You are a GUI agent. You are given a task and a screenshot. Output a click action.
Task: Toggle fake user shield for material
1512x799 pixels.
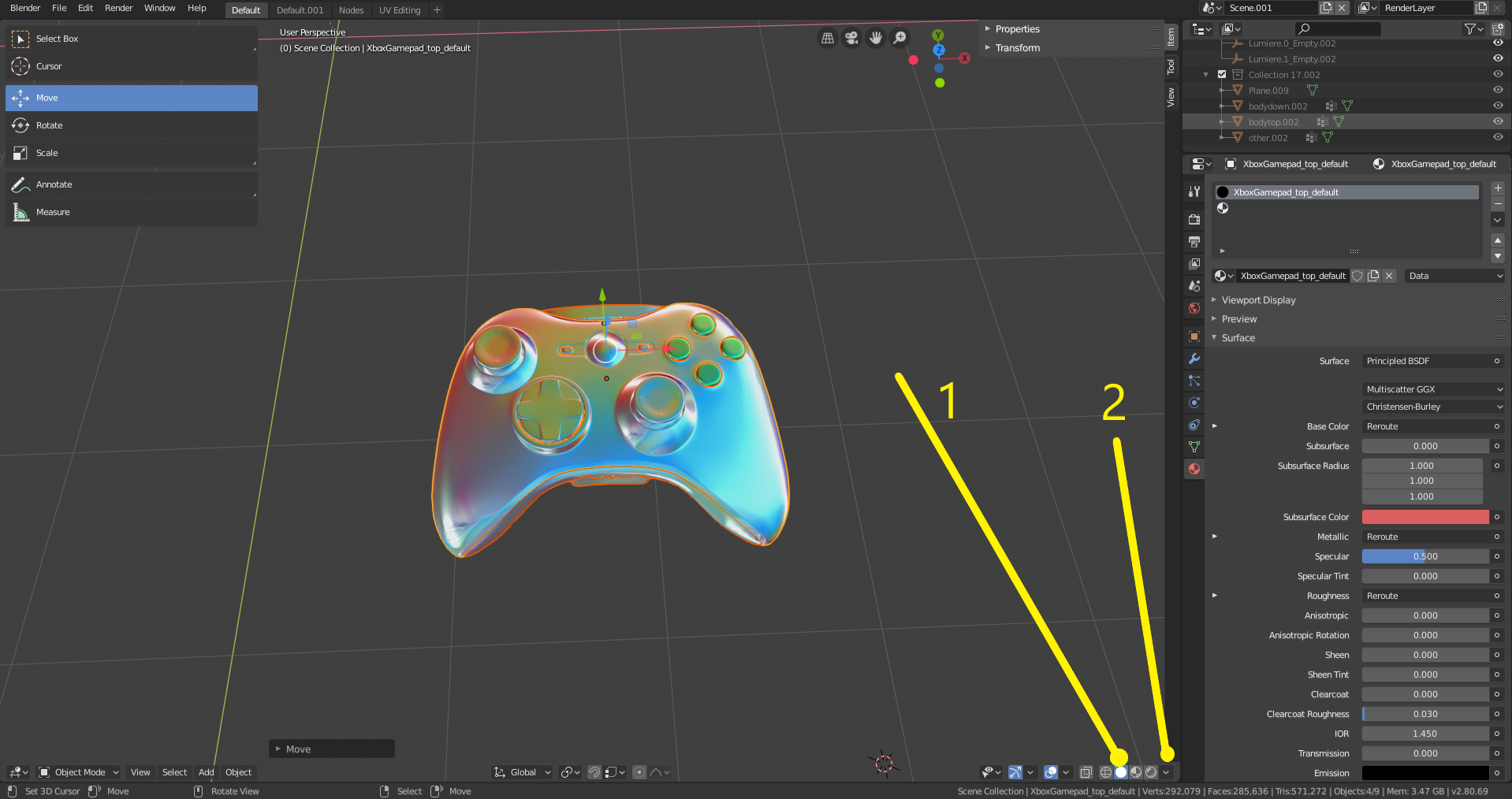pyautogui.click(x=1357, y=276)
